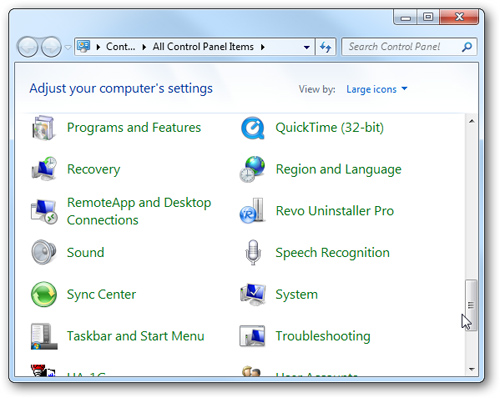Maximize the Control Panel window
500x398 pixels.
tap(428, 17)
